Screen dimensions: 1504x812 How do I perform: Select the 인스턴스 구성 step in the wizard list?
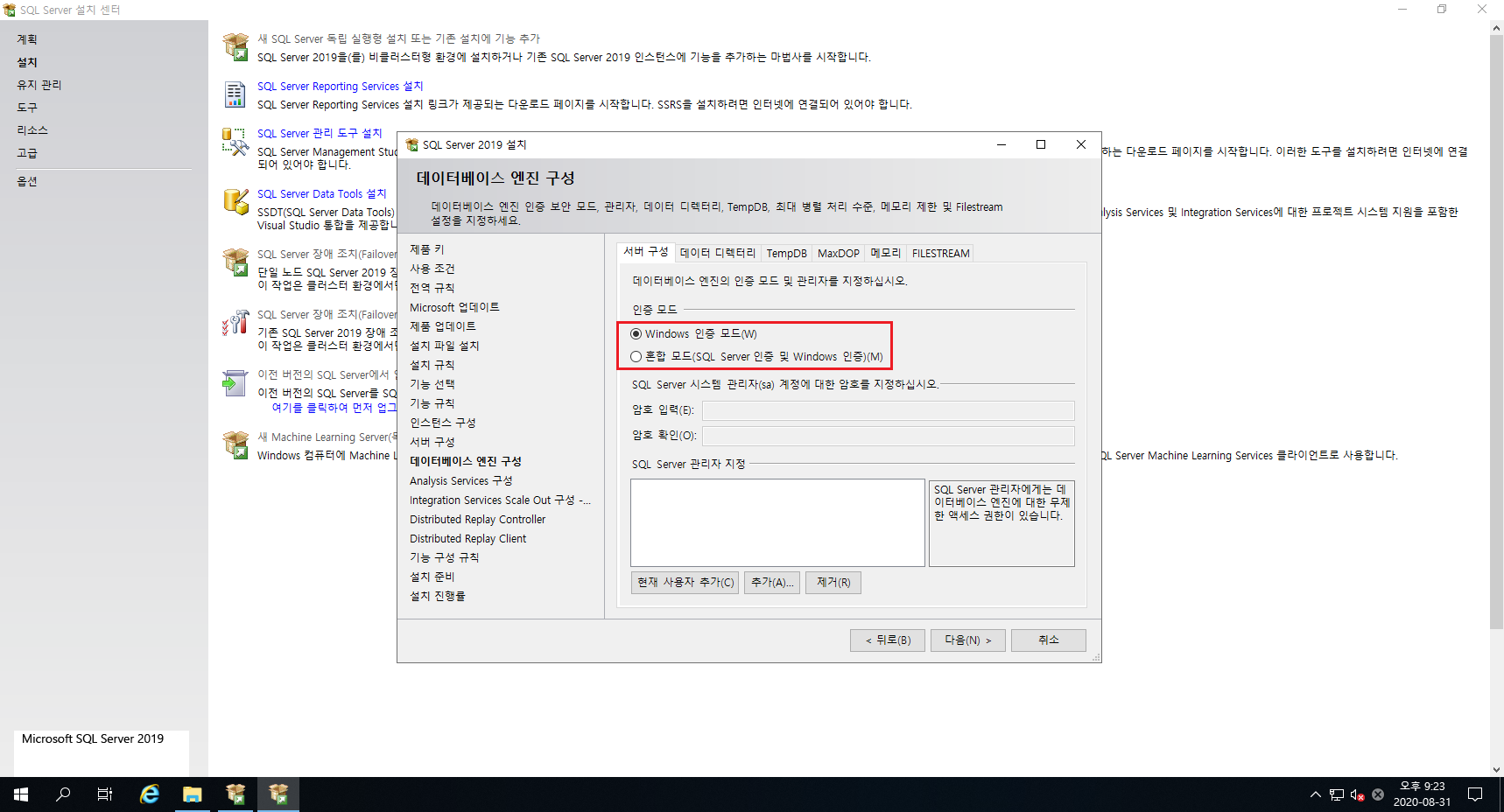(x=443, y=423)
